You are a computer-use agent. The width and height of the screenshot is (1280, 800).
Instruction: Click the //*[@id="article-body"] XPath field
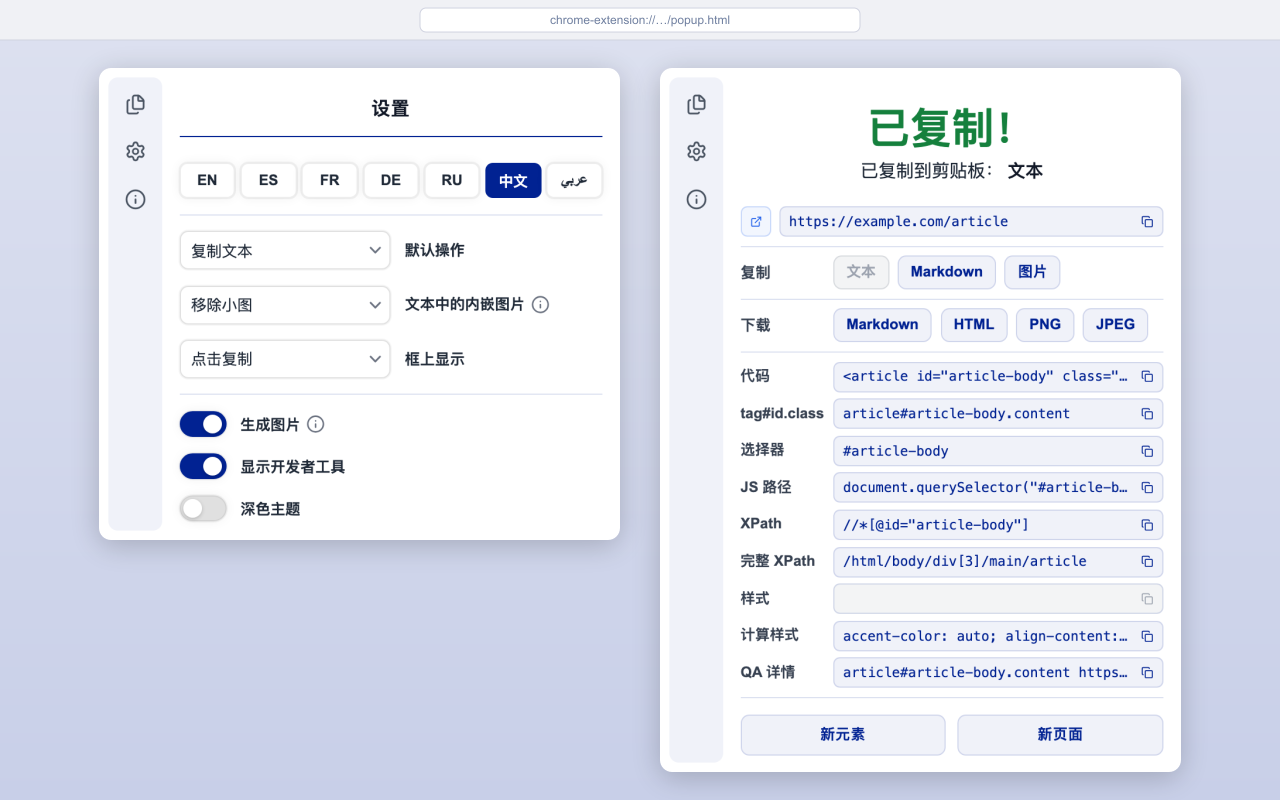click(x=998, y=525)
